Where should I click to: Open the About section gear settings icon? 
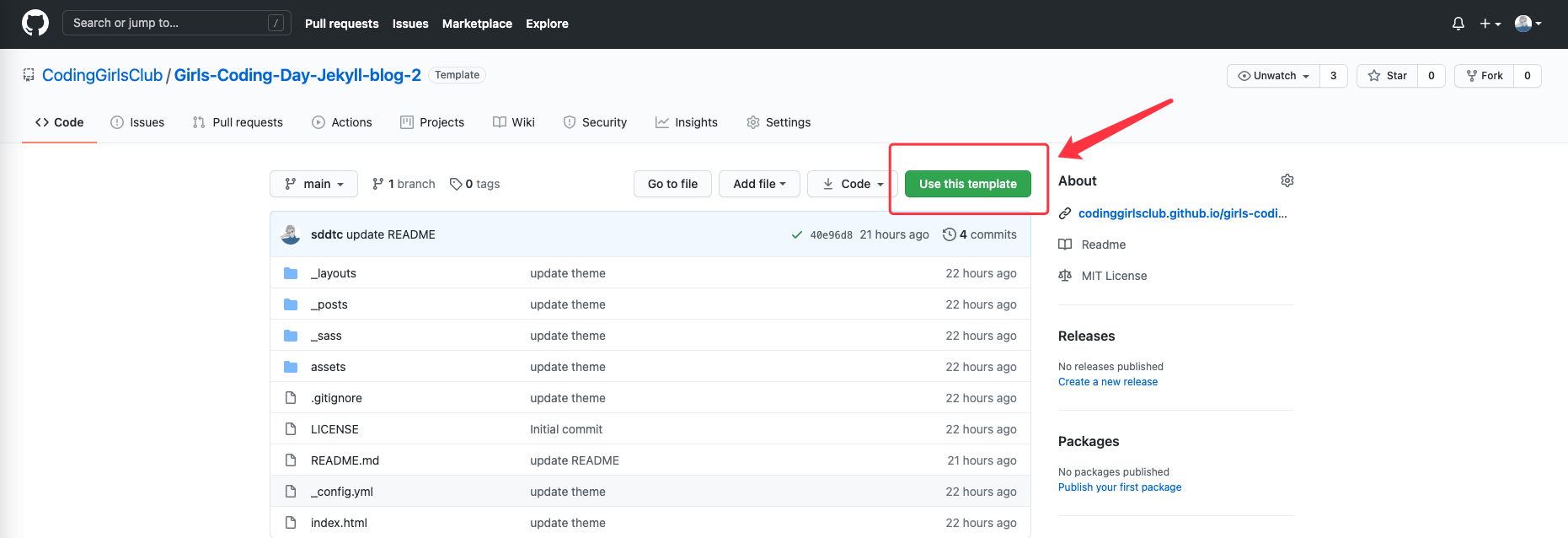pyautogui.click(x=1287, y=180)
